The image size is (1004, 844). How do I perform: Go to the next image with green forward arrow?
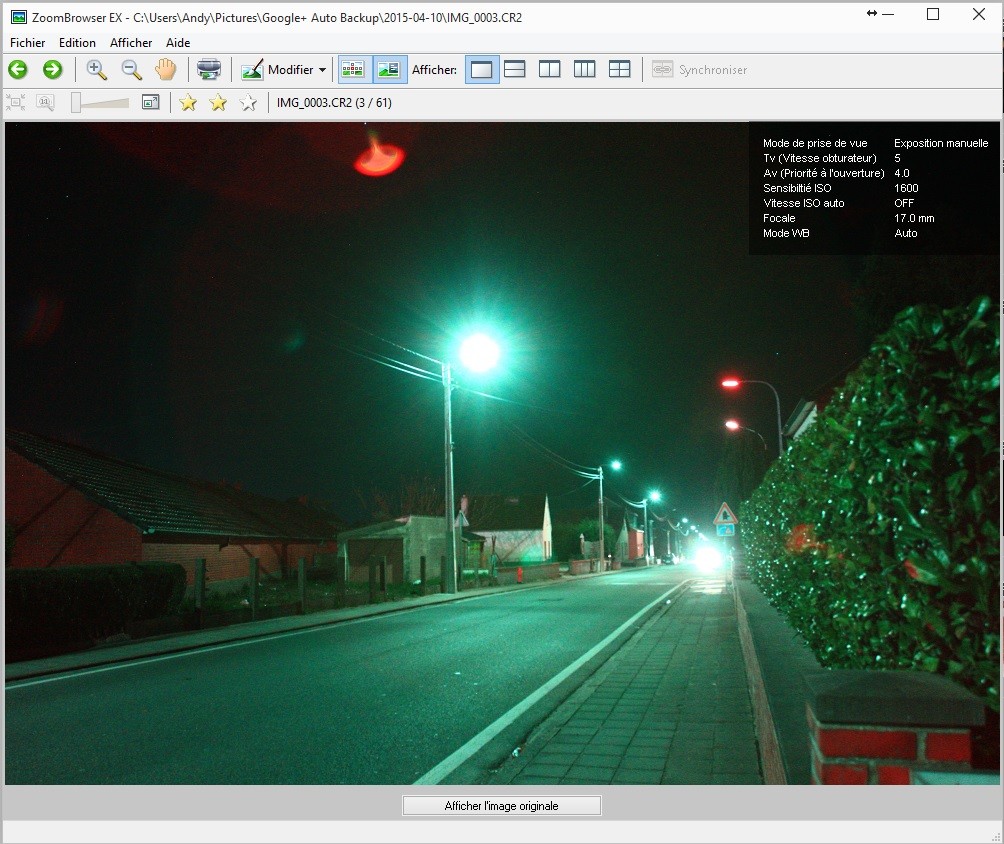pos(53,69)
